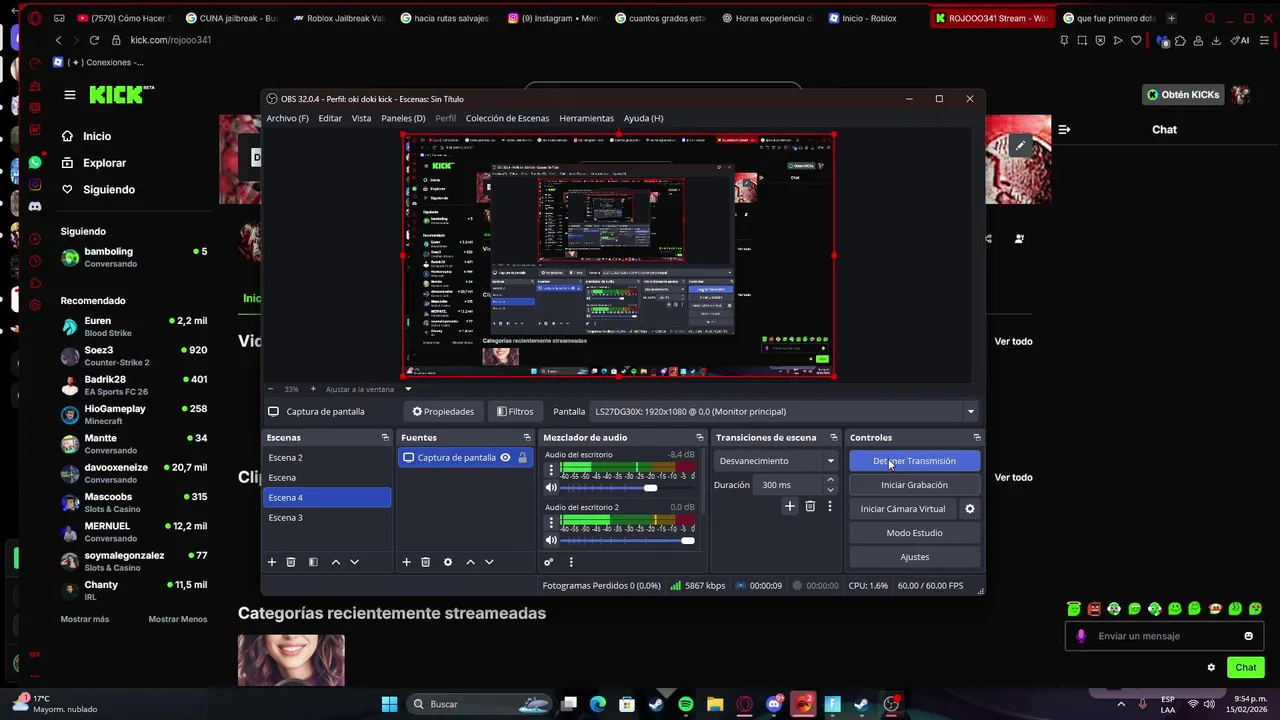Undock the Fuentes panel

coord(527,437)
